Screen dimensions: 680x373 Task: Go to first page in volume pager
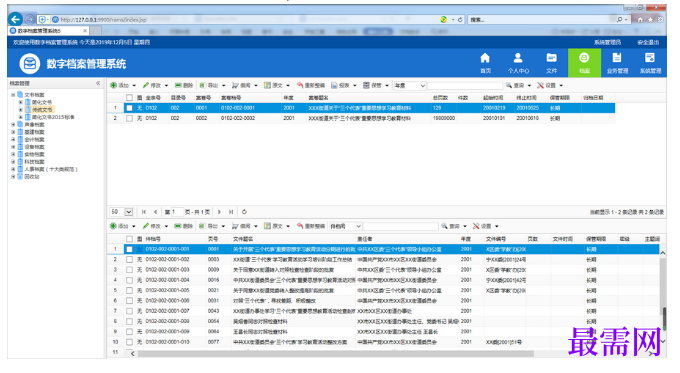(144, 212)
